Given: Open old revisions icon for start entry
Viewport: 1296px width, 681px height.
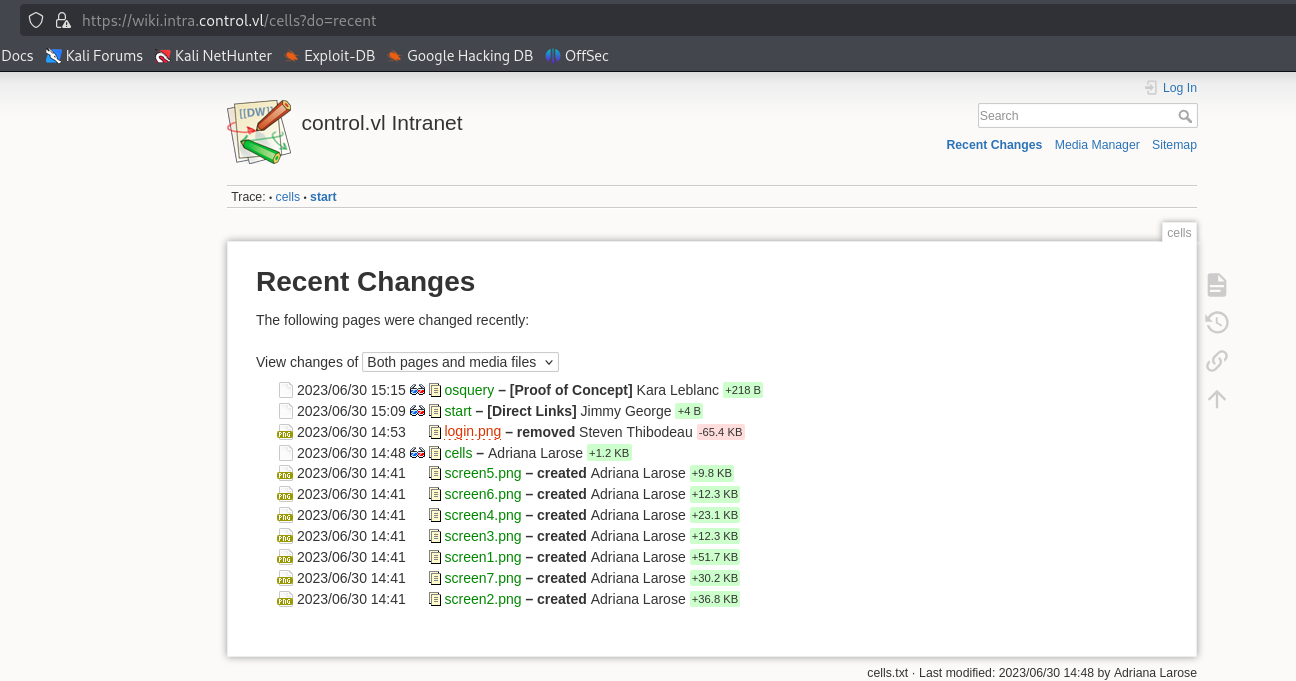Looking at the screenshot, I should [x=435, y=411].
